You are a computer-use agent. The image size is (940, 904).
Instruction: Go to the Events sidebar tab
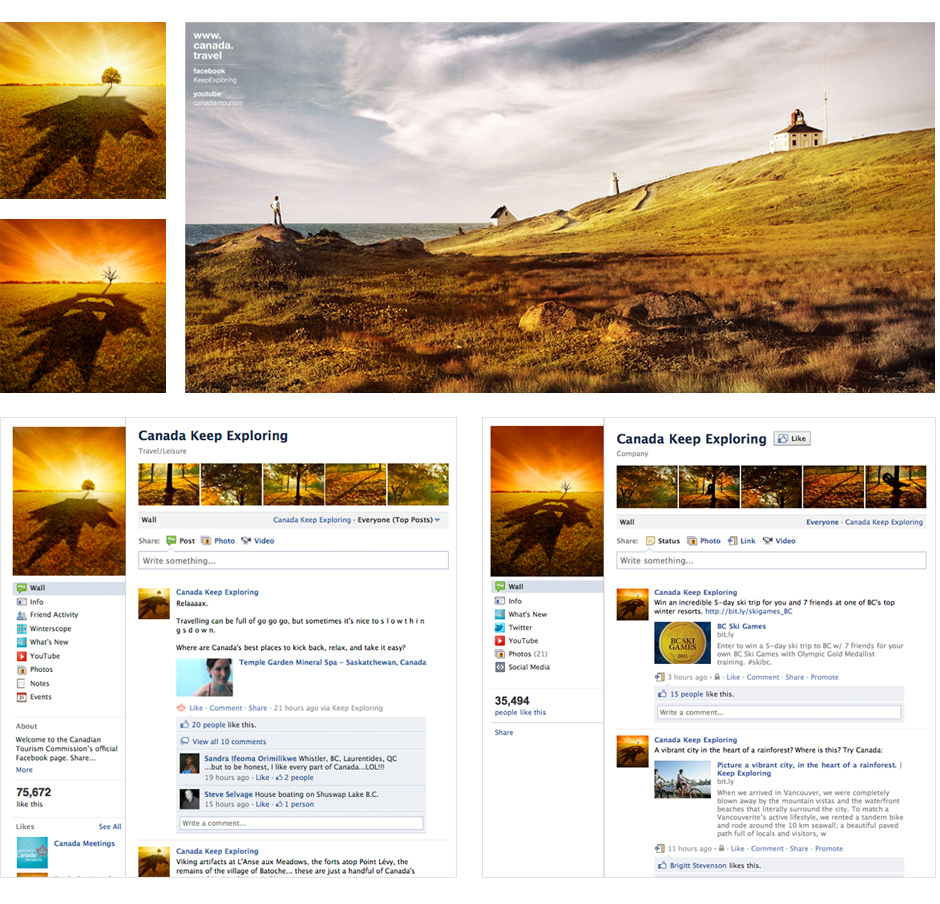41,697
